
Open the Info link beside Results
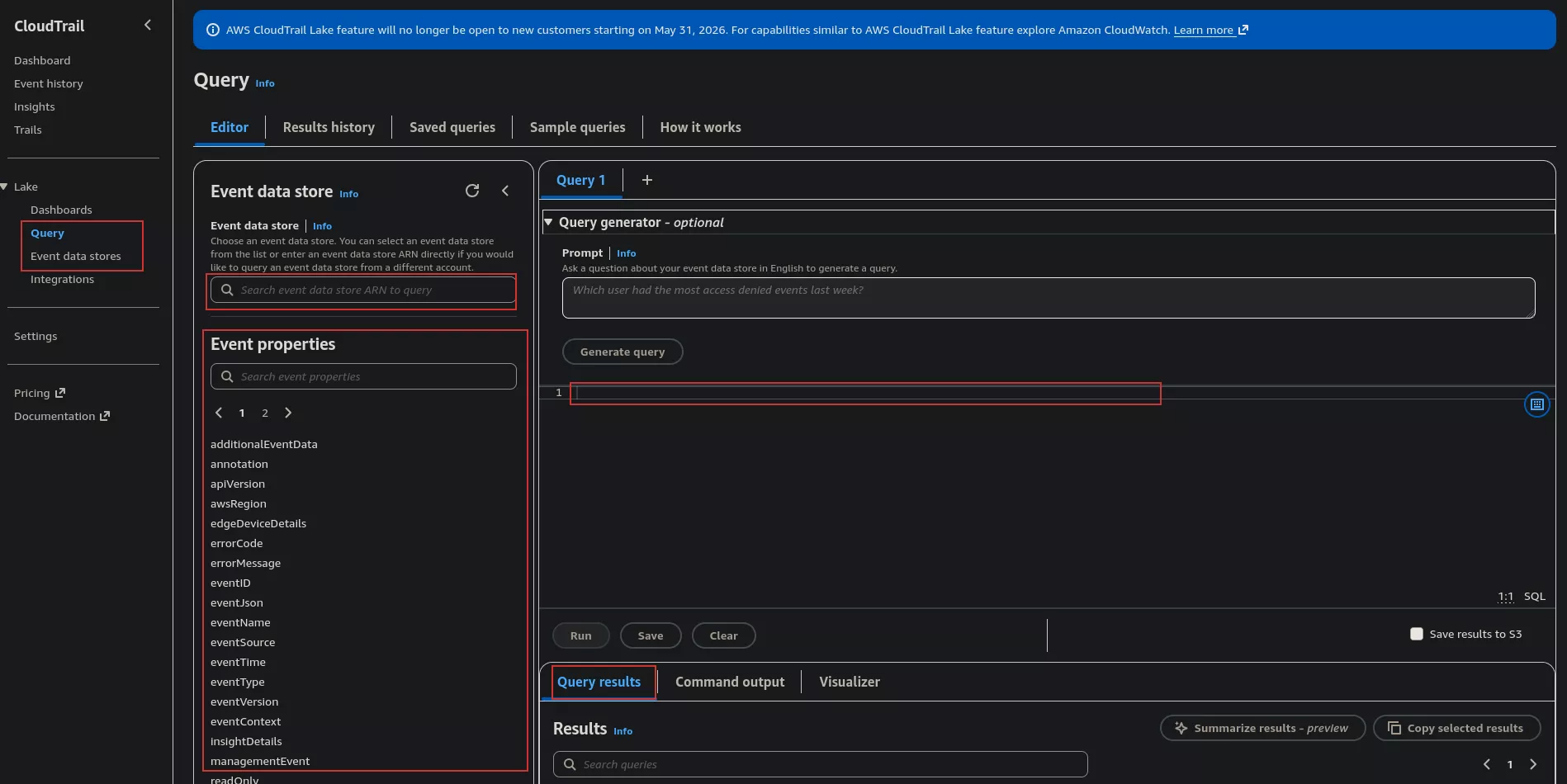pyautogui.click(x=623, y=731)
